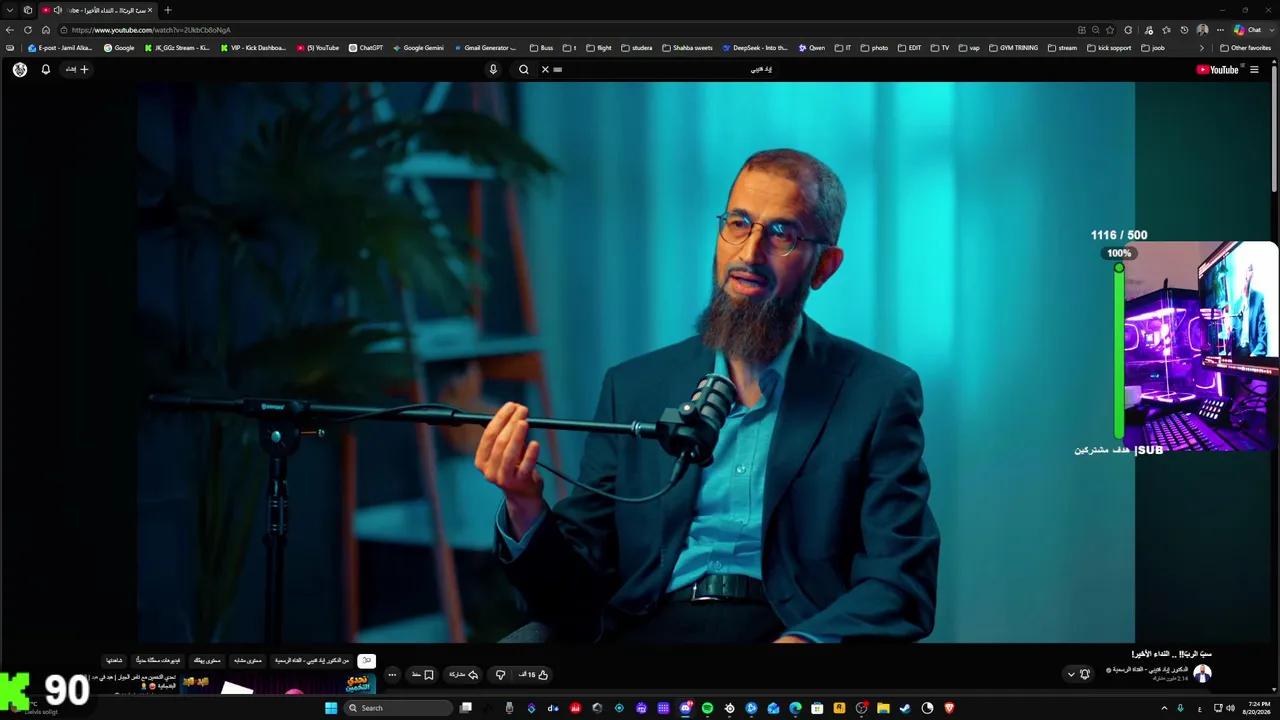Viewport: 1280px width, 720px height.
Task: Go to YouTube home via logo
Action: pos(1217,70)
